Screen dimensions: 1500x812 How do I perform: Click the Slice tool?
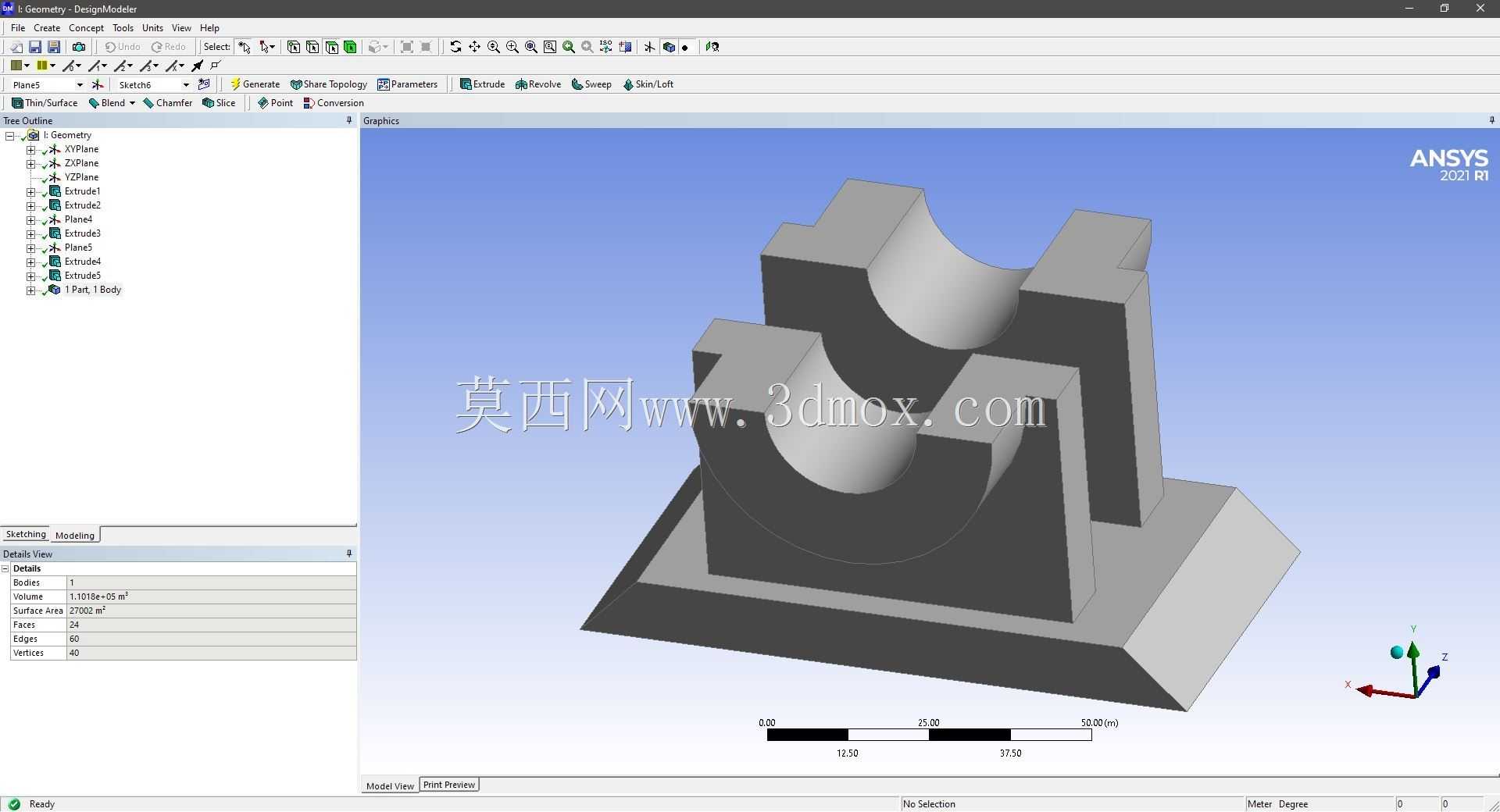coord(219,103)
